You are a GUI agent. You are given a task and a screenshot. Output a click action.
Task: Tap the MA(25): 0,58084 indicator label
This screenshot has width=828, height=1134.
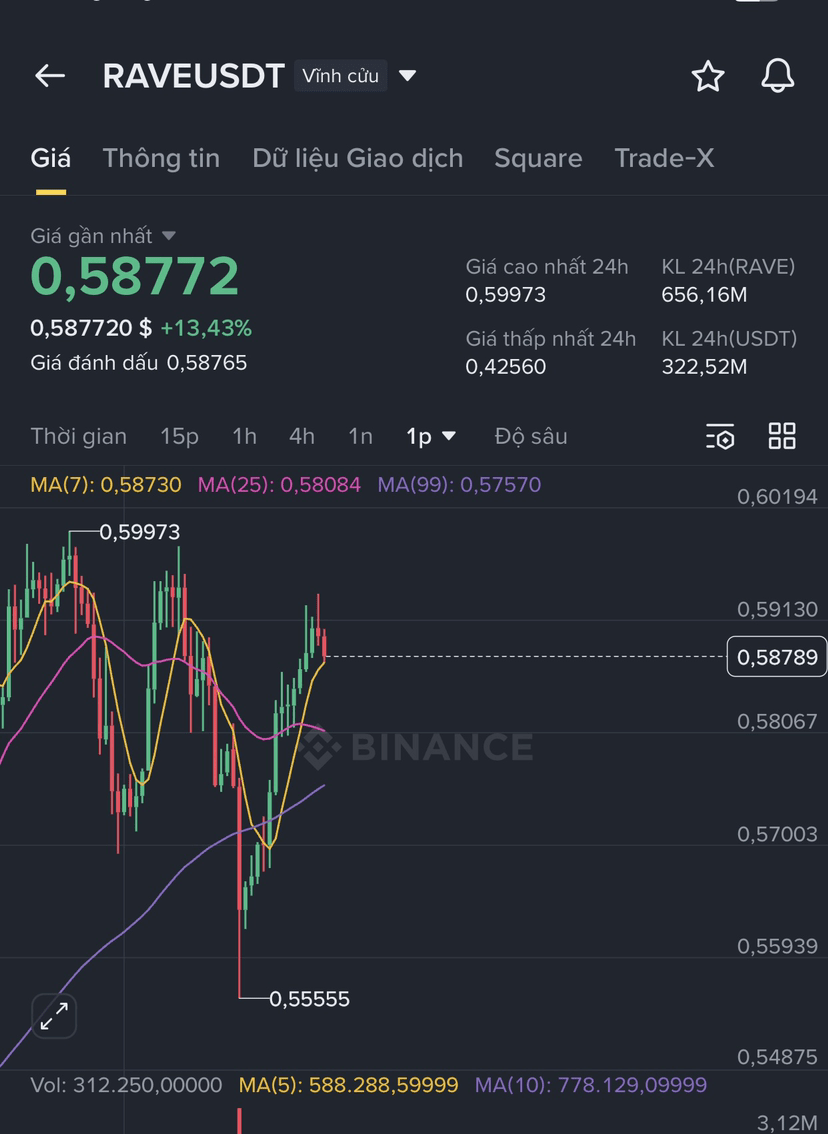click(279, 484)
